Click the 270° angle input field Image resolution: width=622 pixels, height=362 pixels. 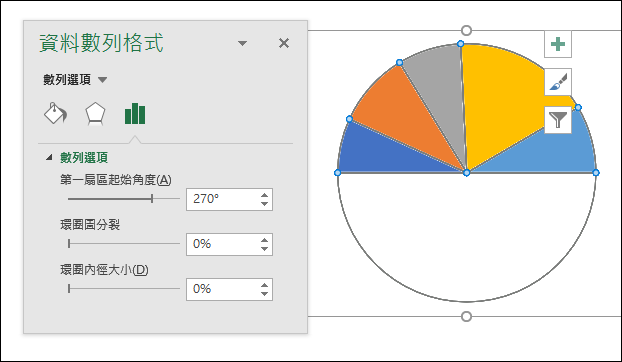[223, 199]
